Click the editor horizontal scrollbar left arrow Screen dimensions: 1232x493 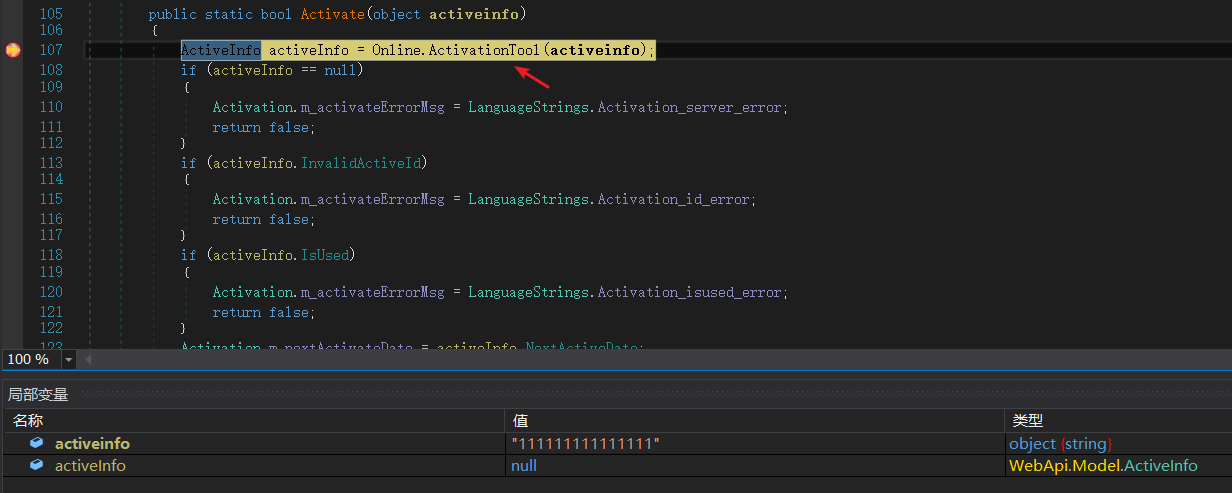pyautogui.click(x=88, y=359)
